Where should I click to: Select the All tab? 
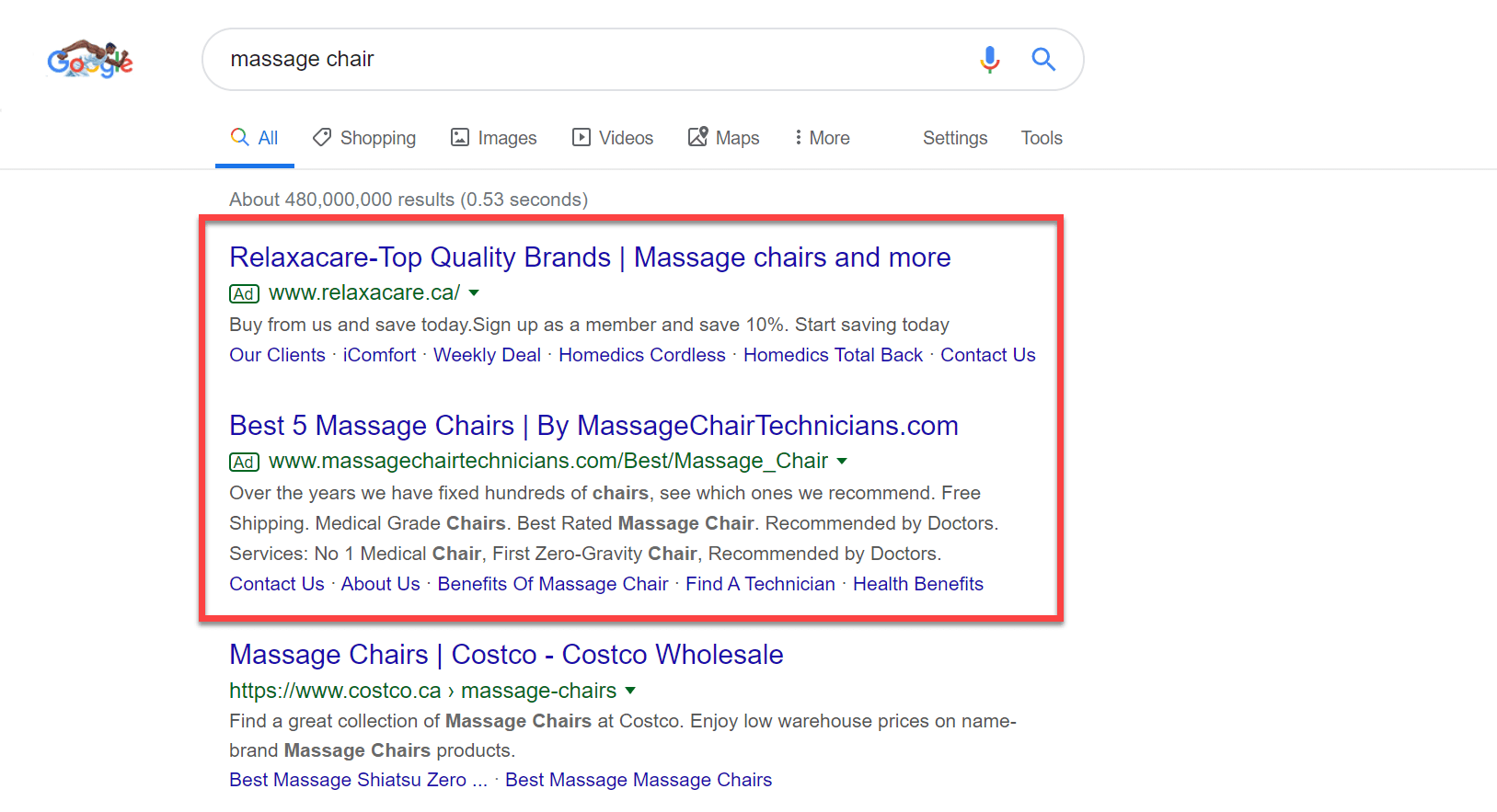point(255,138)
